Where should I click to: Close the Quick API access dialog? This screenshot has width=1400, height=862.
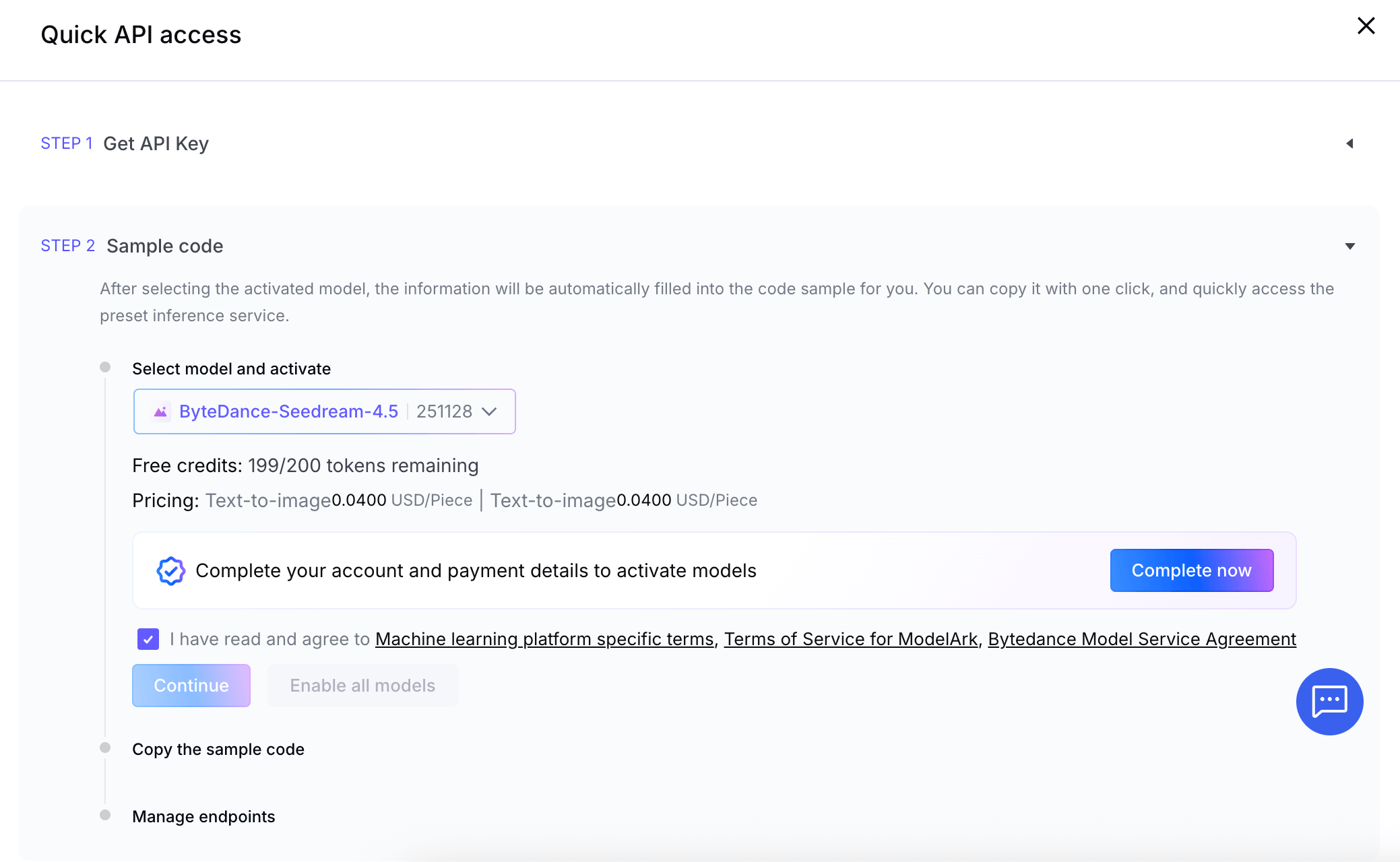(x=1366, y=26)
